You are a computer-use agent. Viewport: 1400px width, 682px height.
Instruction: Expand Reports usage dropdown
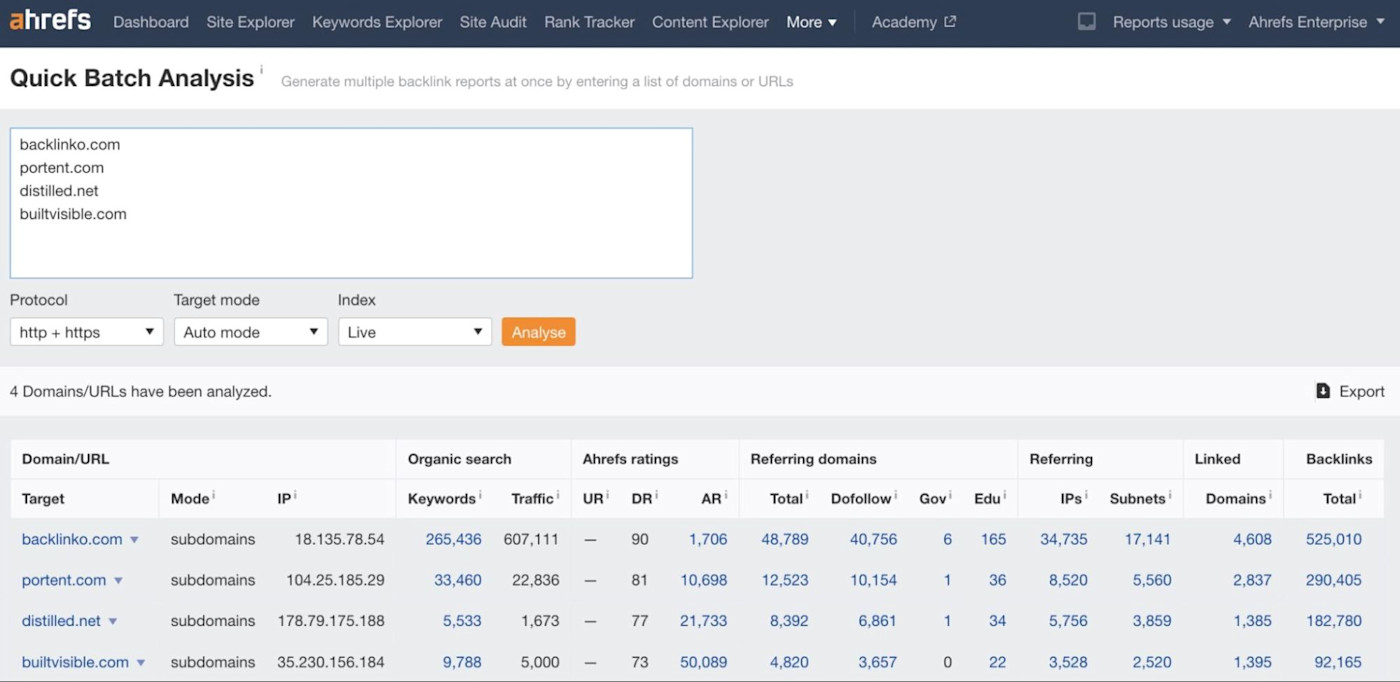tap(1172, 22)
